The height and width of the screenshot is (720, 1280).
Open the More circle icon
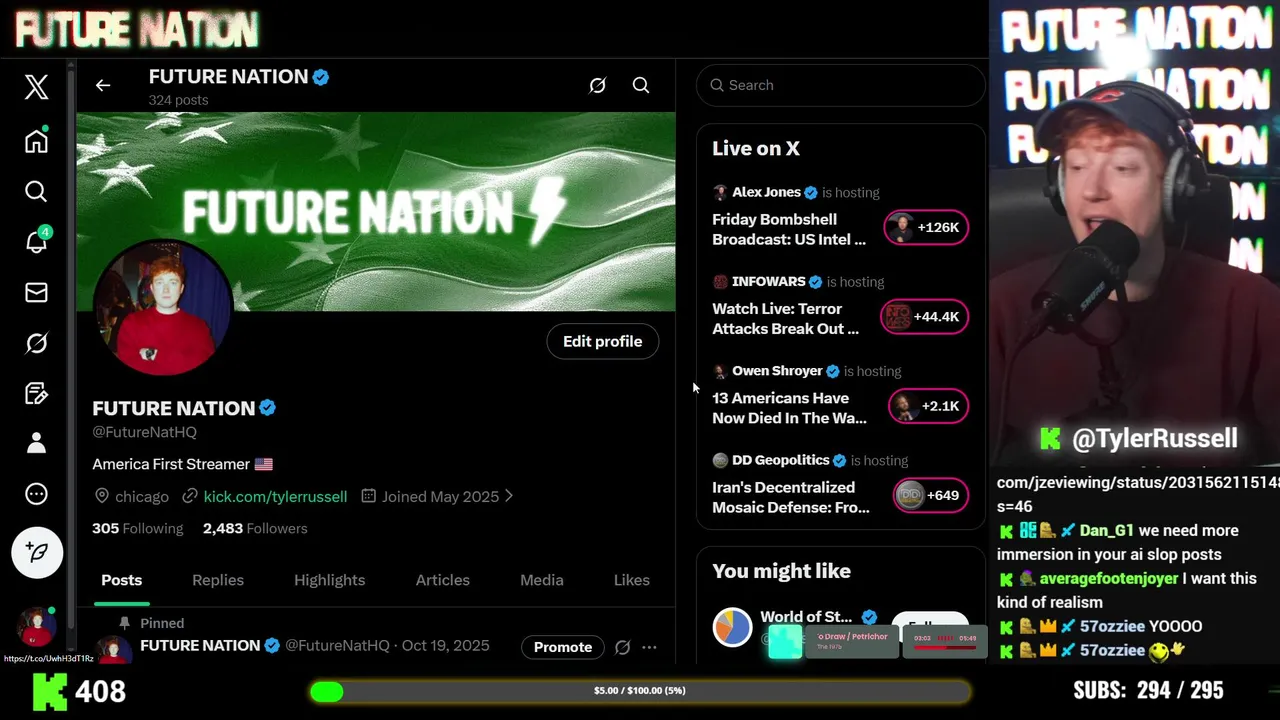[x=36, y=494]
